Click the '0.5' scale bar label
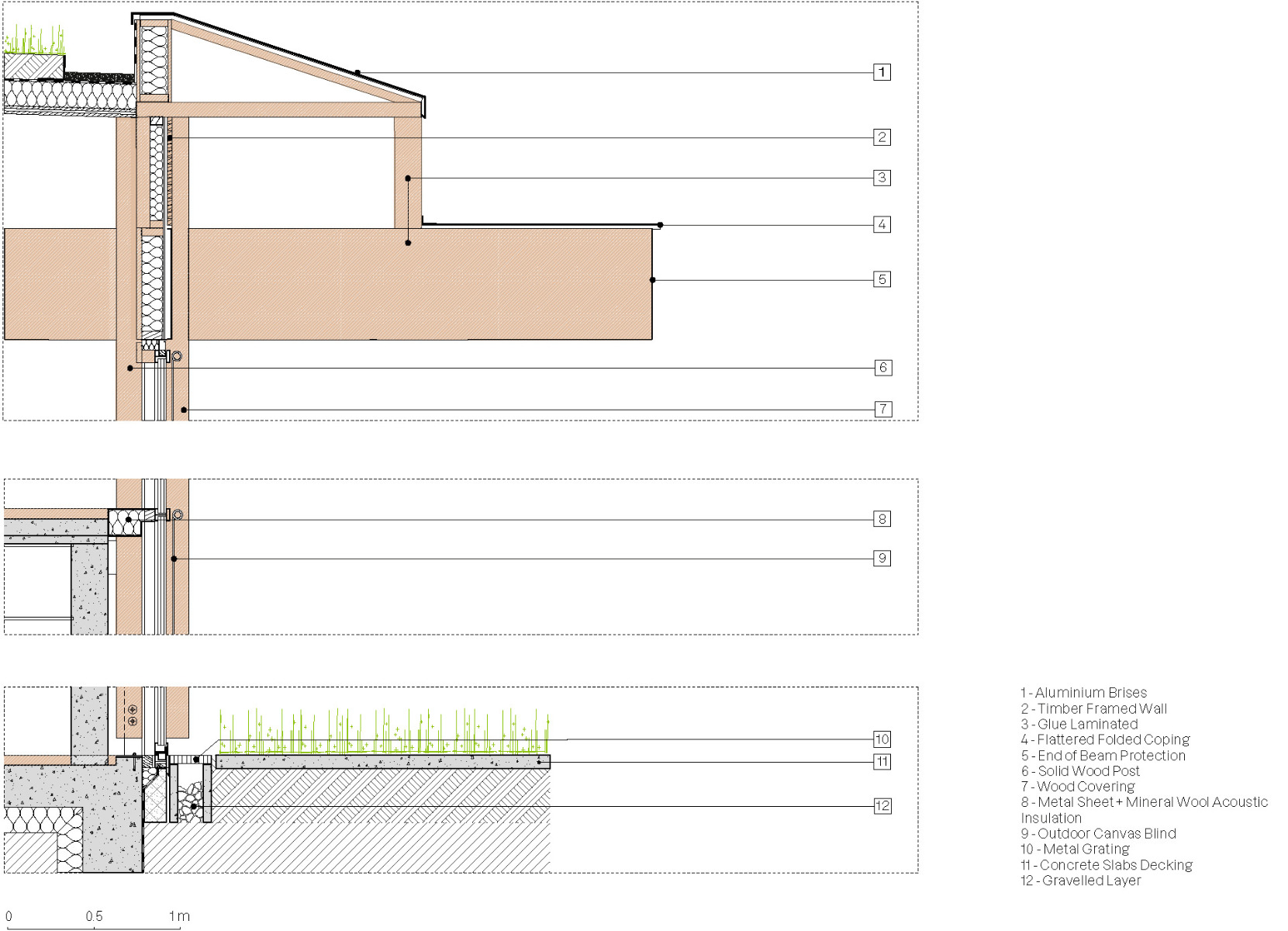This screenshot has width=1288, height=931. tap(94, 916)
